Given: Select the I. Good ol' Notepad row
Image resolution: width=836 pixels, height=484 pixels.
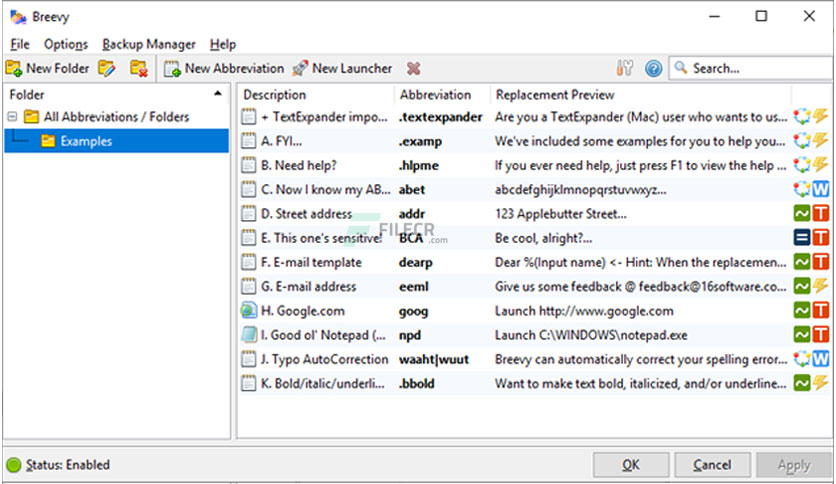Looking at the screenshot, I should (534, 335).
